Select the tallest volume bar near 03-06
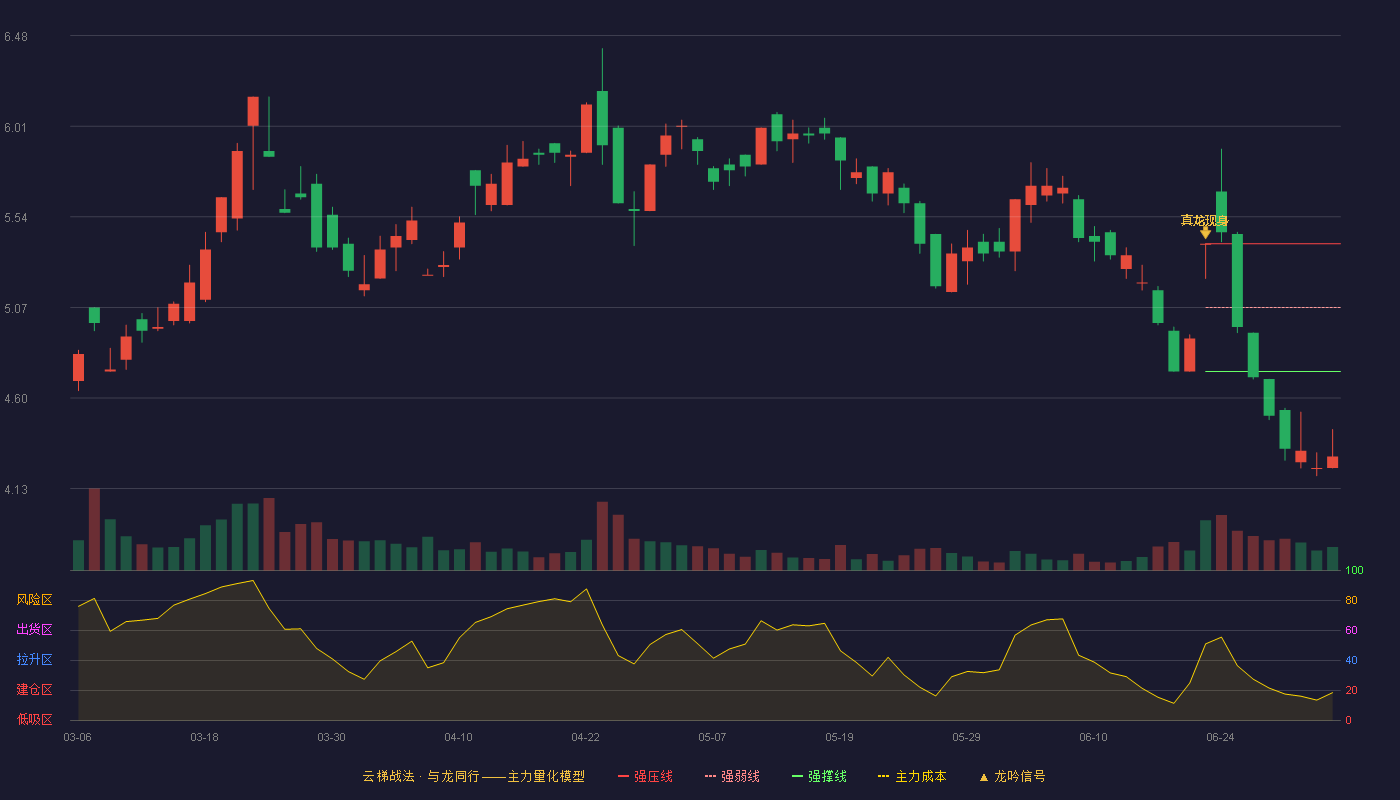Viewport: 1400px width, 800px height. (x=94, y=529)
